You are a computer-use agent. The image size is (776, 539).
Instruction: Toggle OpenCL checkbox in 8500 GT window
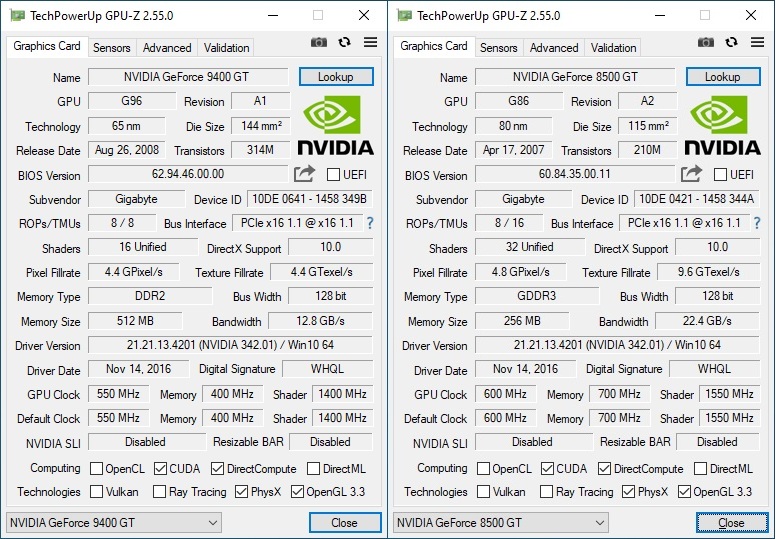coord(484,468)
